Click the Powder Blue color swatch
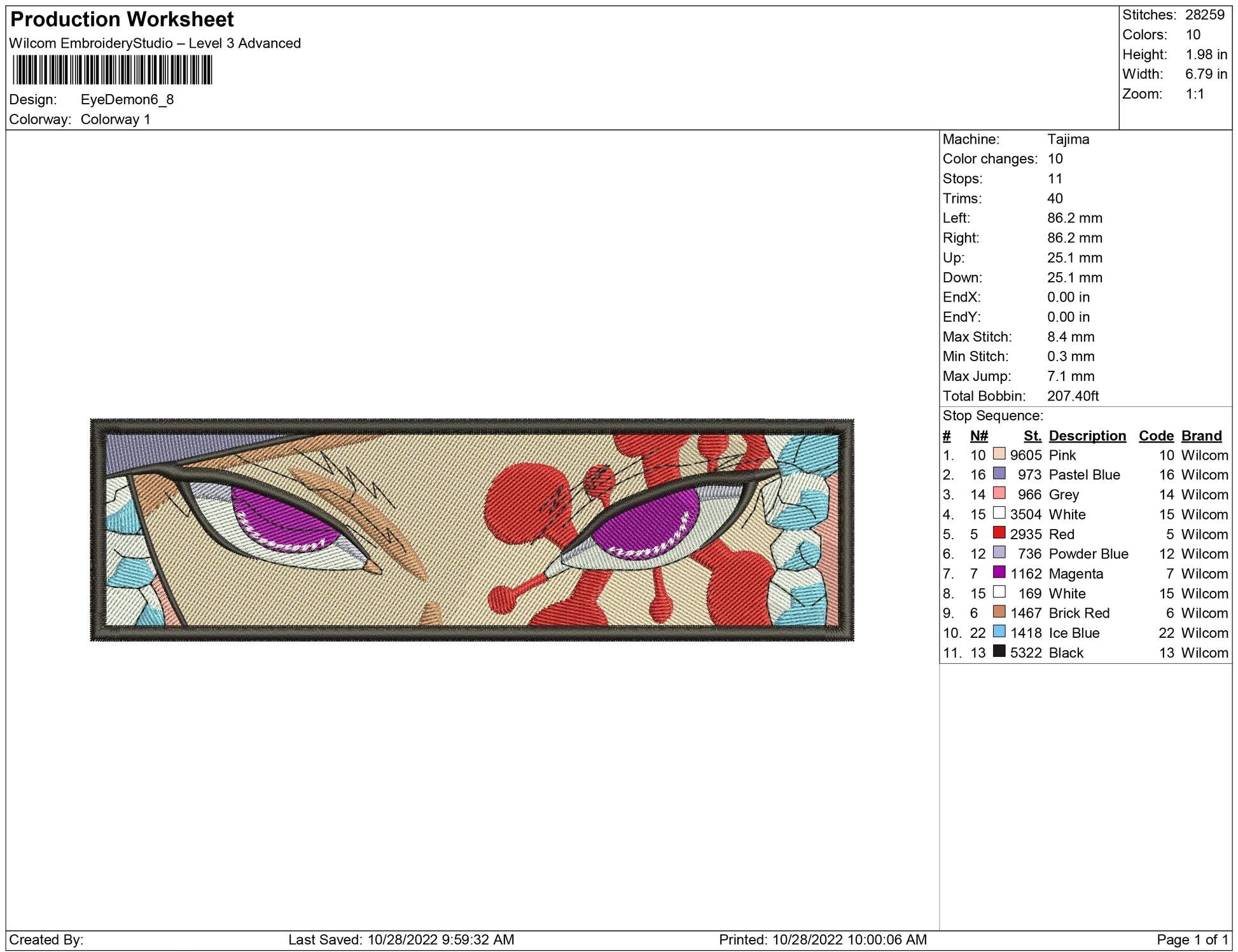The height and width of the screenshot is (952, 1238). coord(999,553)
